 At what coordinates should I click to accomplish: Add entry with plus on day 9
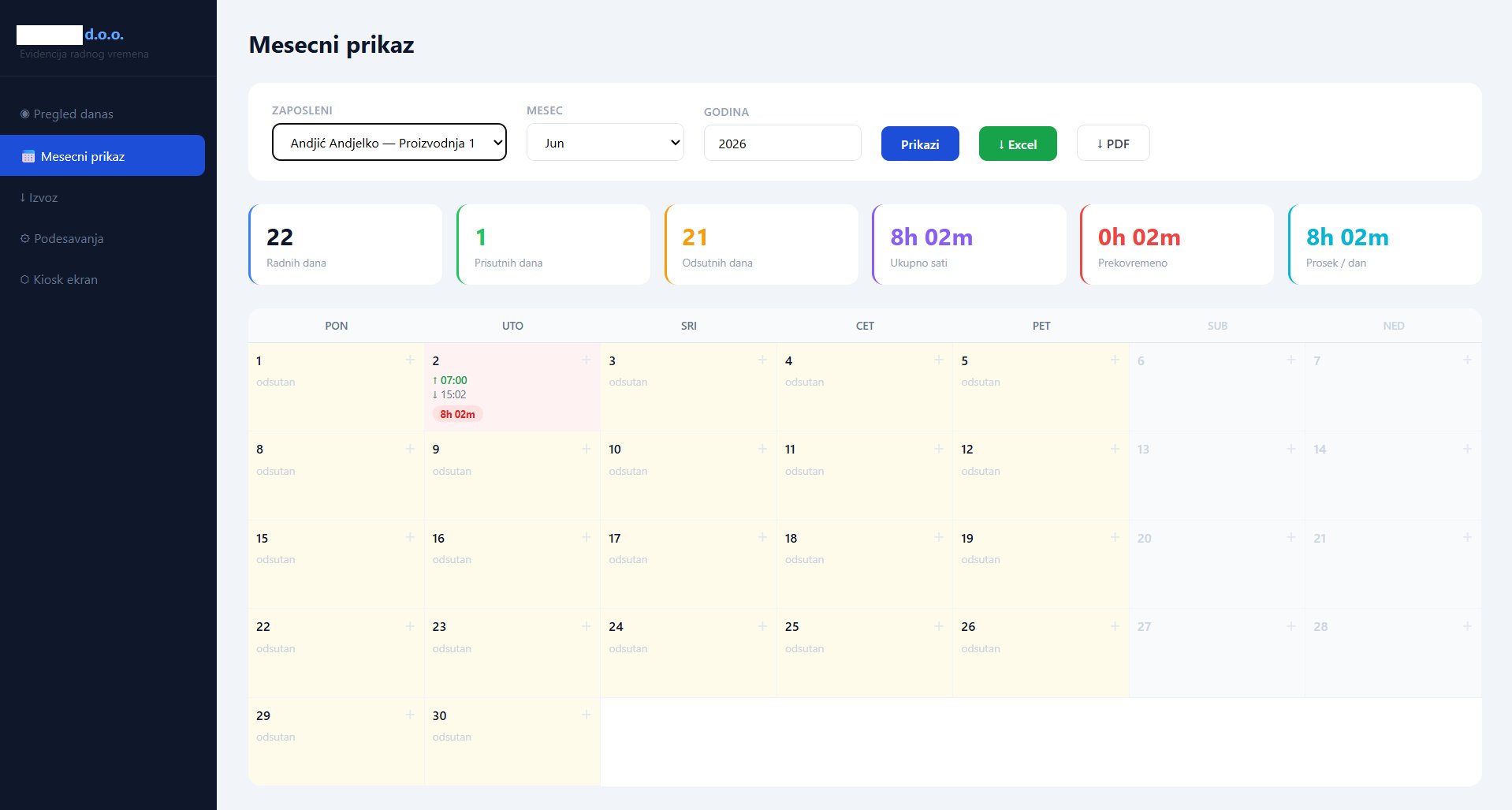coord(586,449)
